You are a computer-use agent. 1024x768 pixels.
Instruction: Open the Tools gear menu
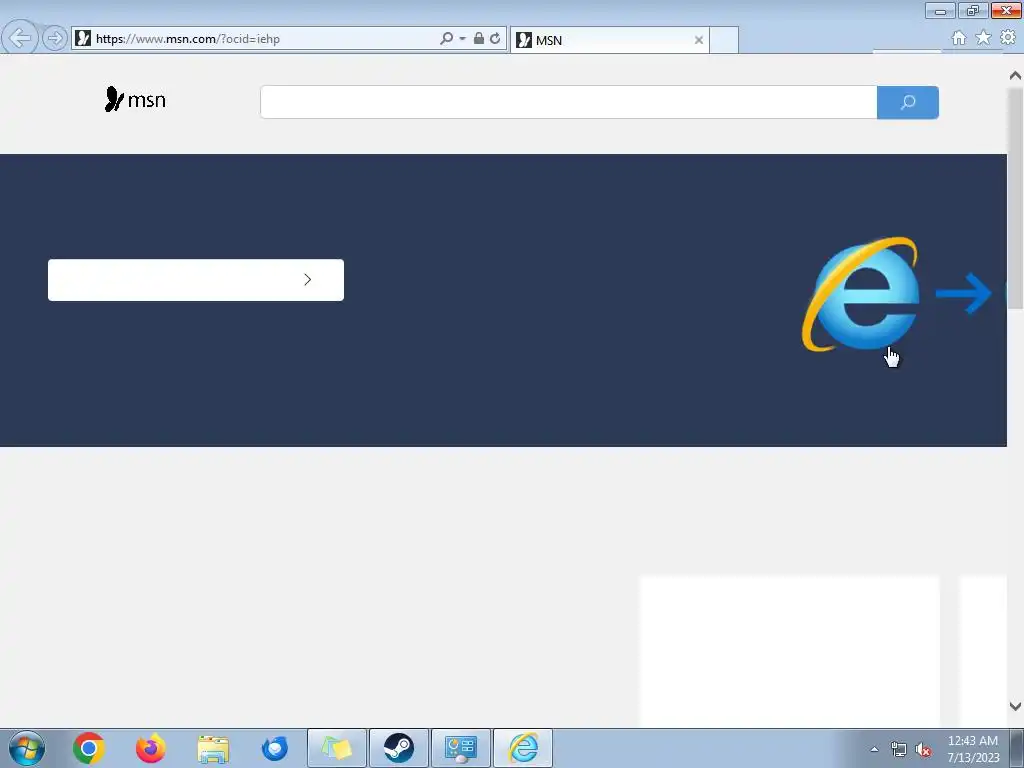(1008, 38)
